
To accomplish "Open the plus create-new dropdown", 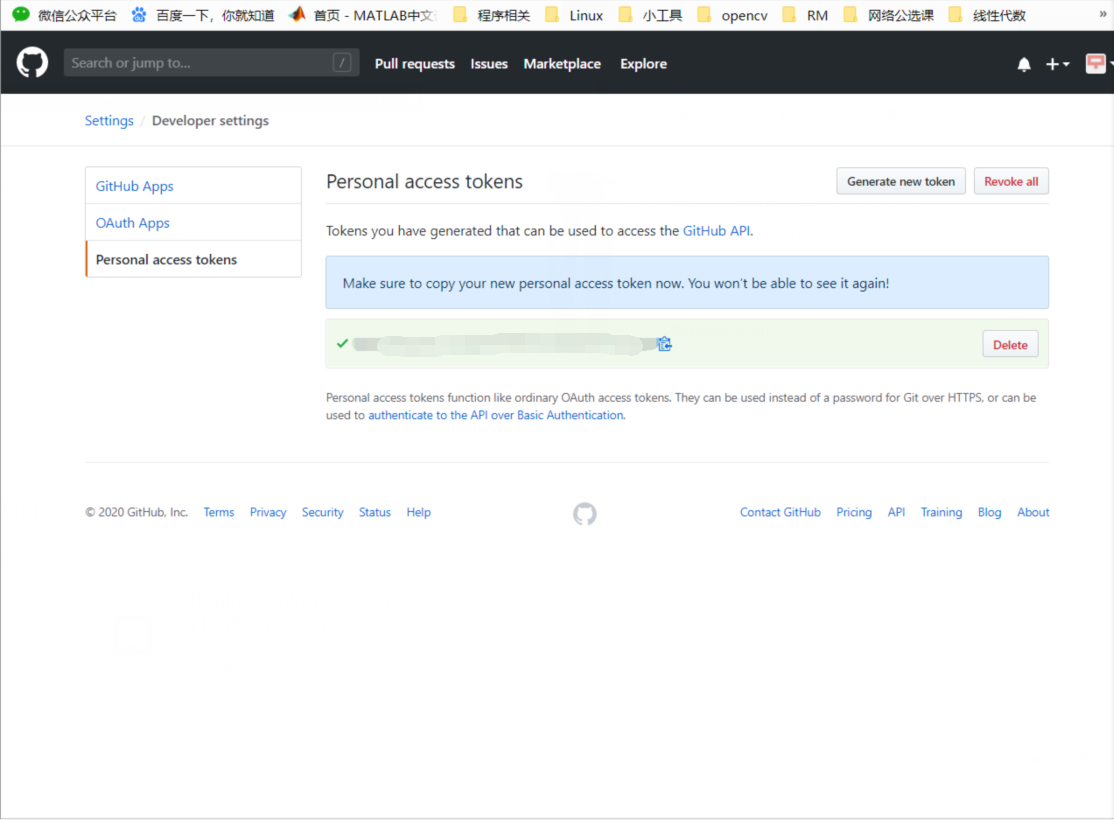I will pyautogui.click(x=1057, y=64).
